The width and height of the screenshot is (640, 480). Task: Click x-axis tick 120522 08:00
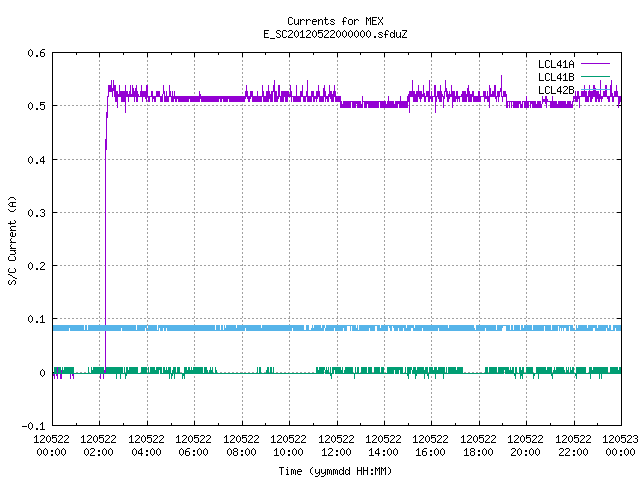(x=241, y=445)
